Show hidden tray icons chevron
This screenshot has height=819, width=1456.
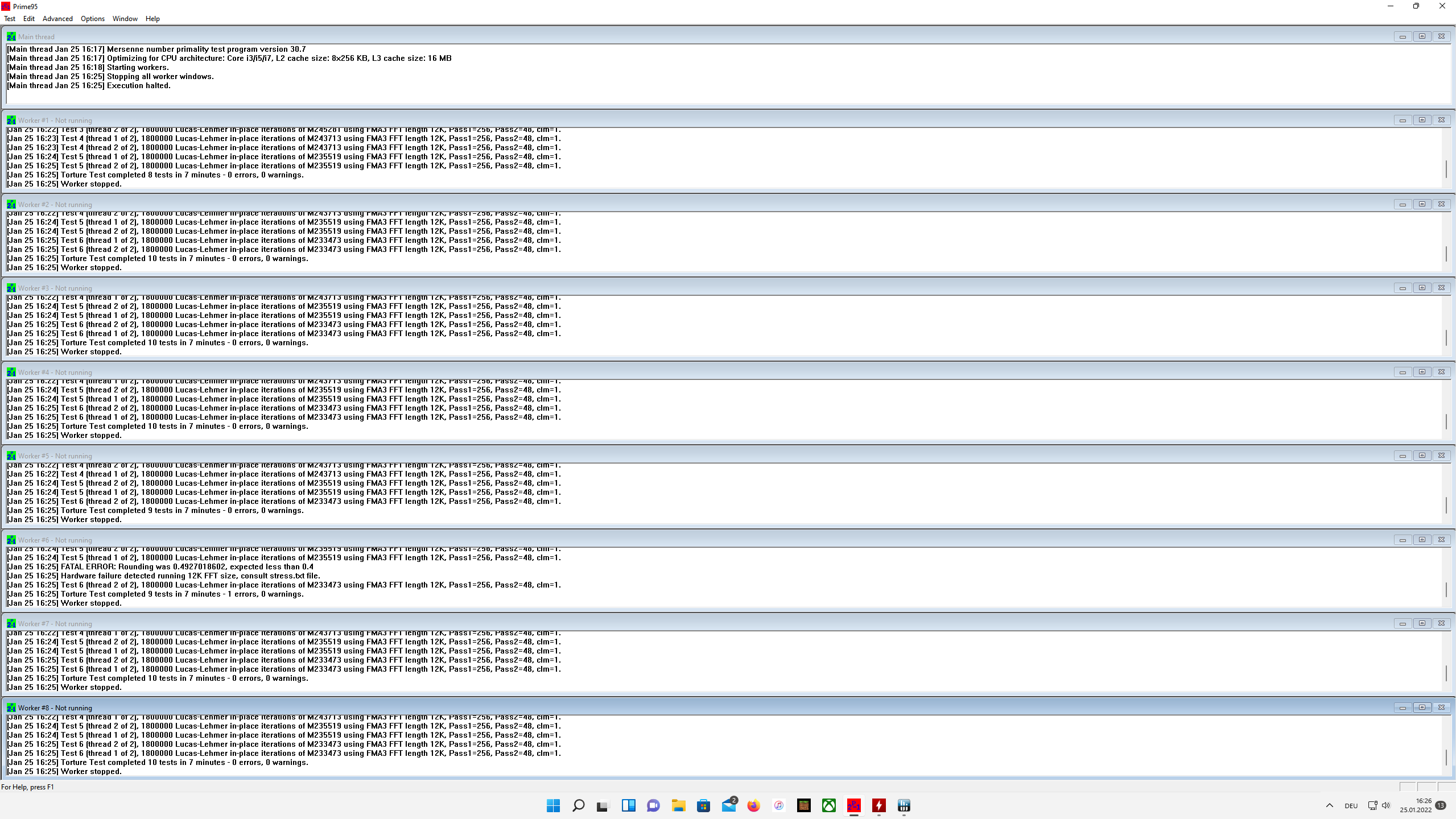(1330, 805)
